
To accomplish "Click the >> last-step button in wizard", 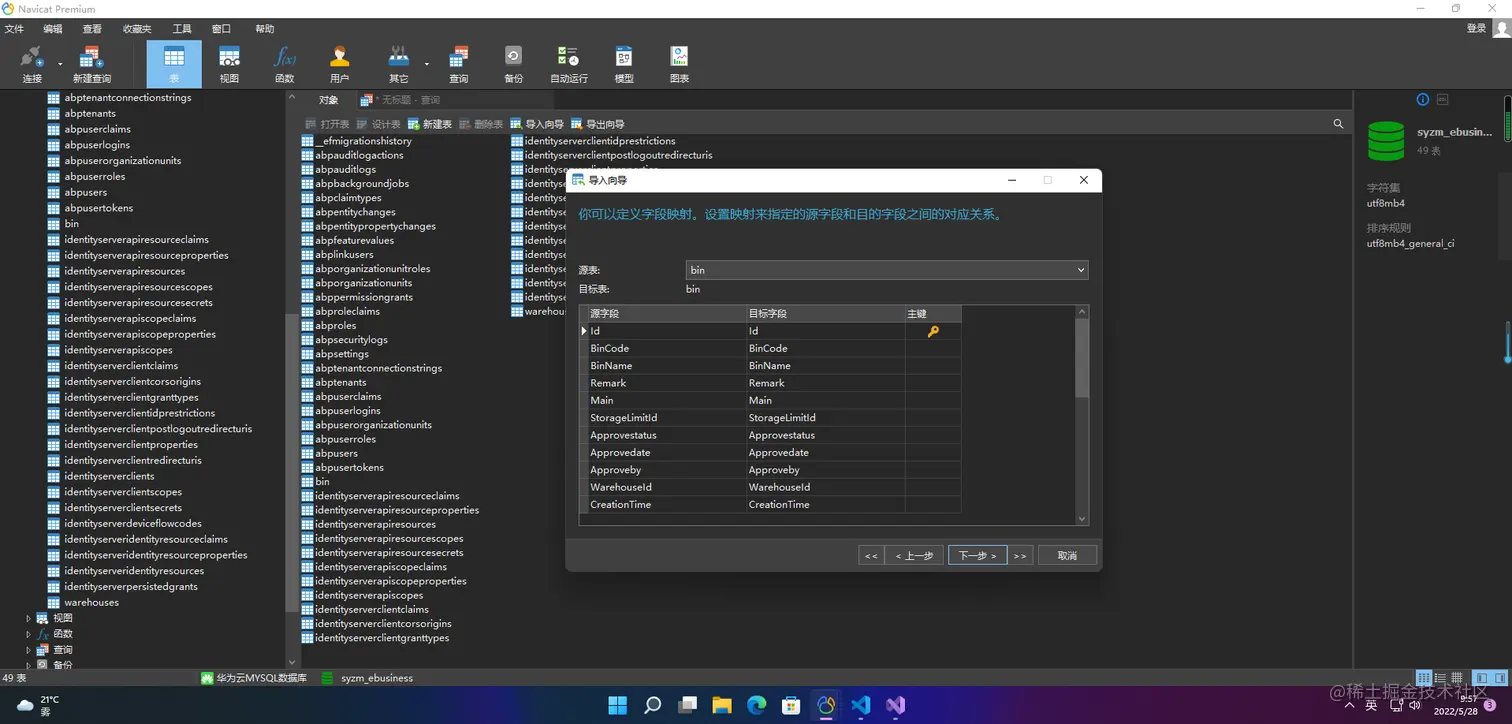I will coord(1020,555).
